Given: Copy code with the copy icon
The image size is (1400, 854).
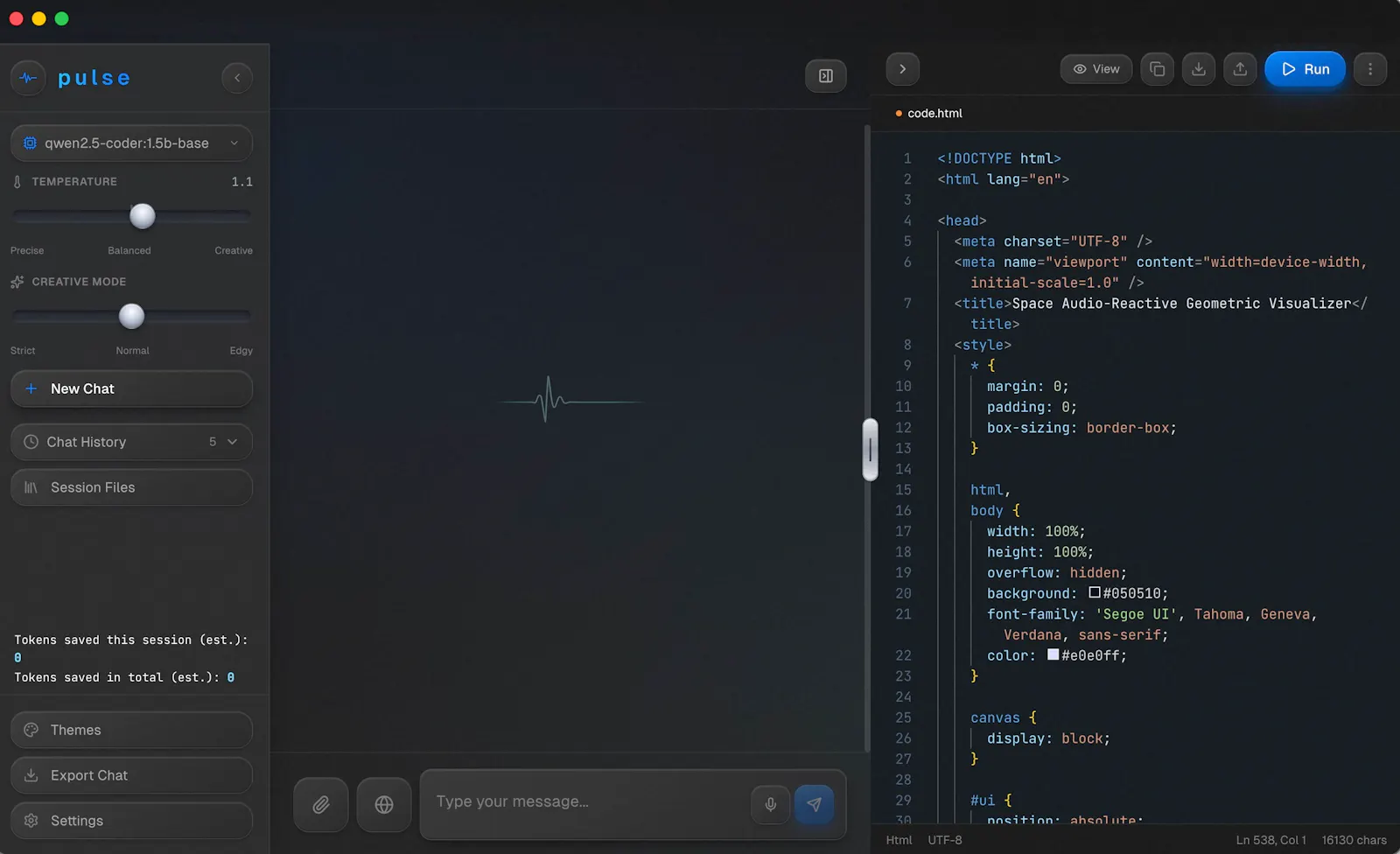Looking at the screenshot, I should click(1157, 69).
